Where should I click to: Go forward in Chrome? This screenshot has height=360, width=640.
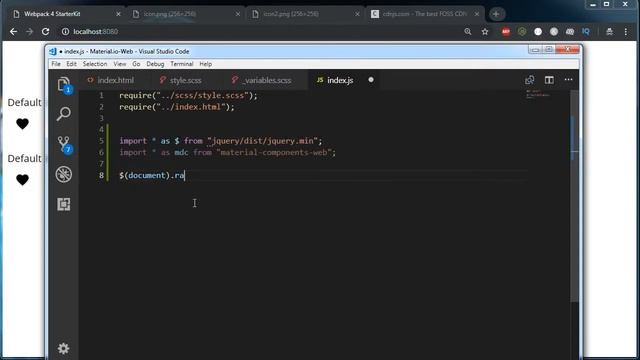point(29,31)
